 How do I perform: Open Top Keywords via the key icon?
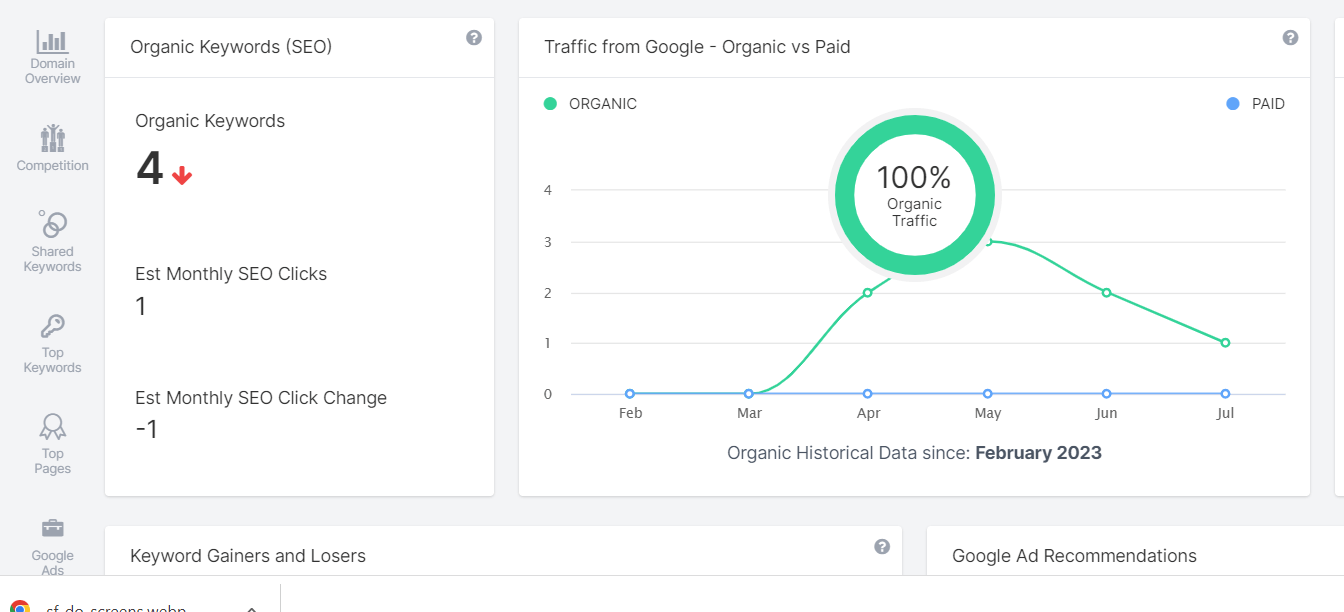[x=52, y=326]
